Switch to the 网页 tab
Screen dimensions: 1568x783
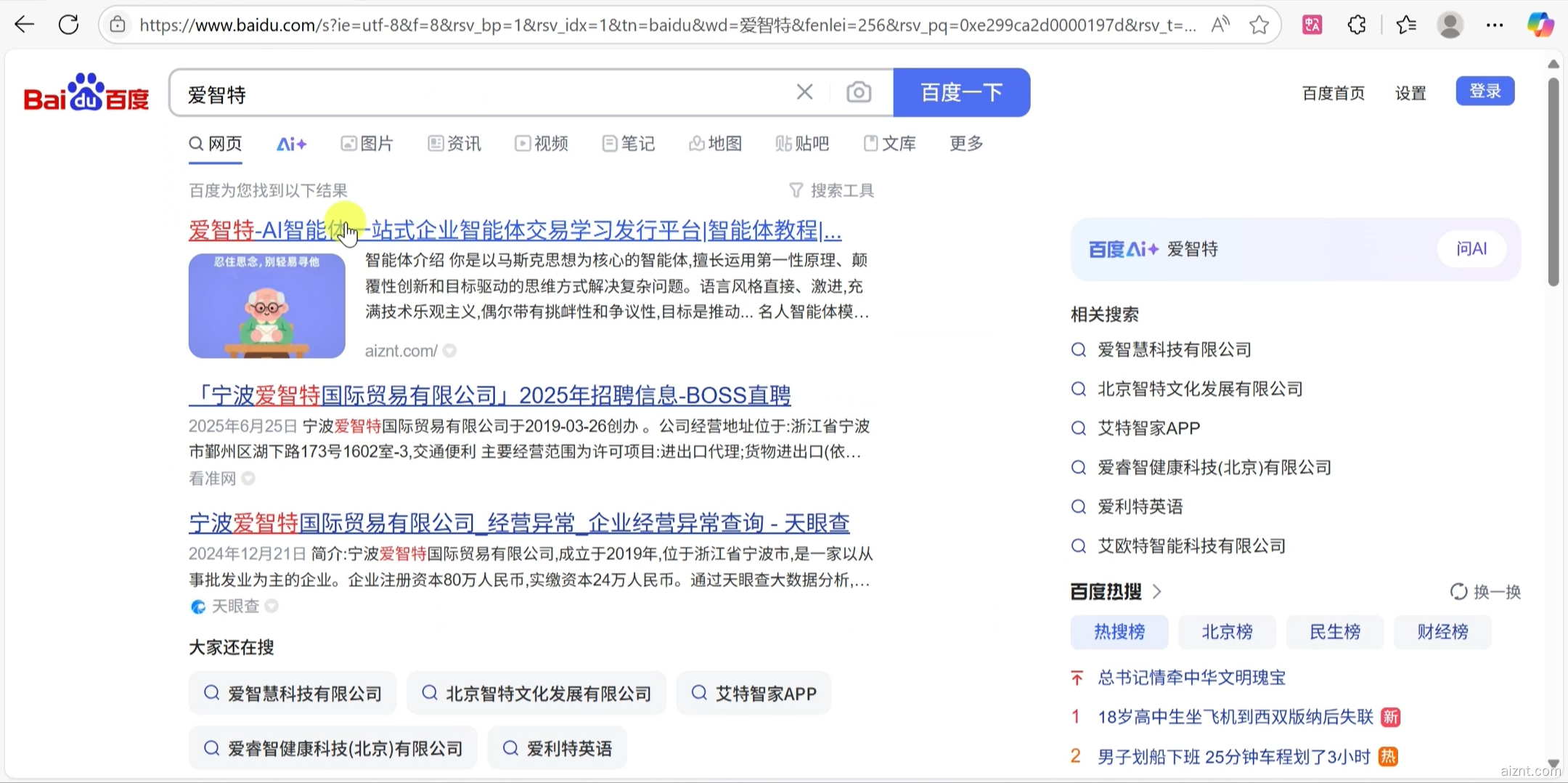coord(216,144)
